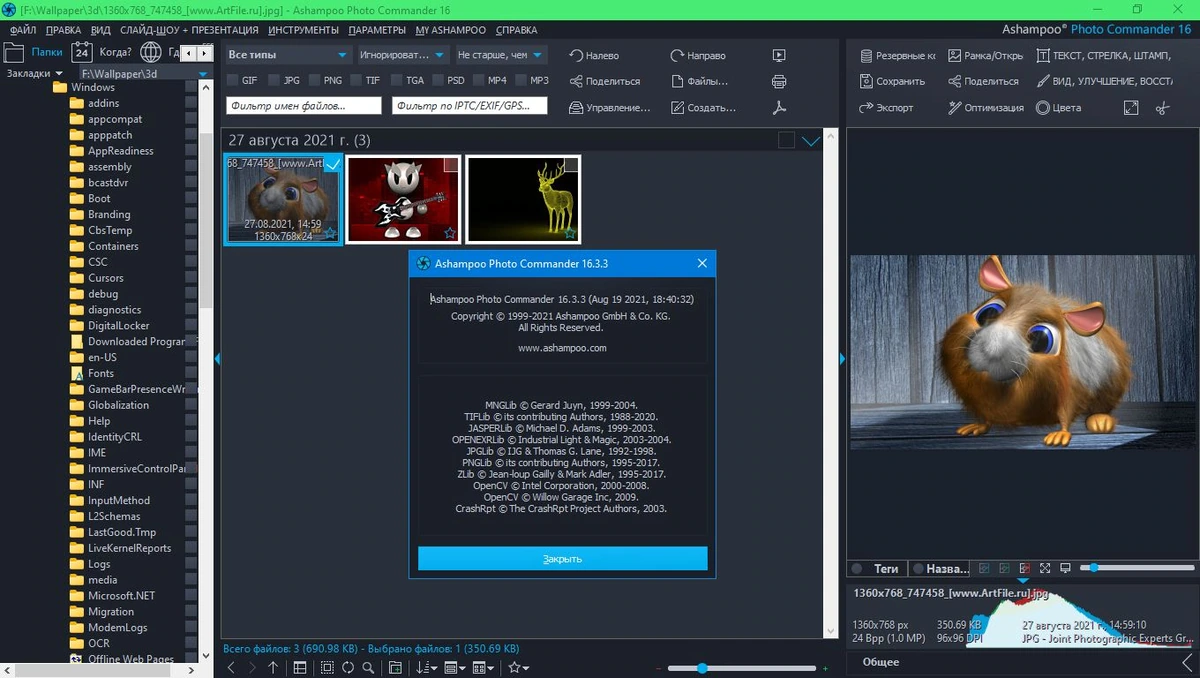This screenshot has height=678, width=1200.
Task: Open the ПАРАМЕТРЫ menu
Action: [377, 30]
